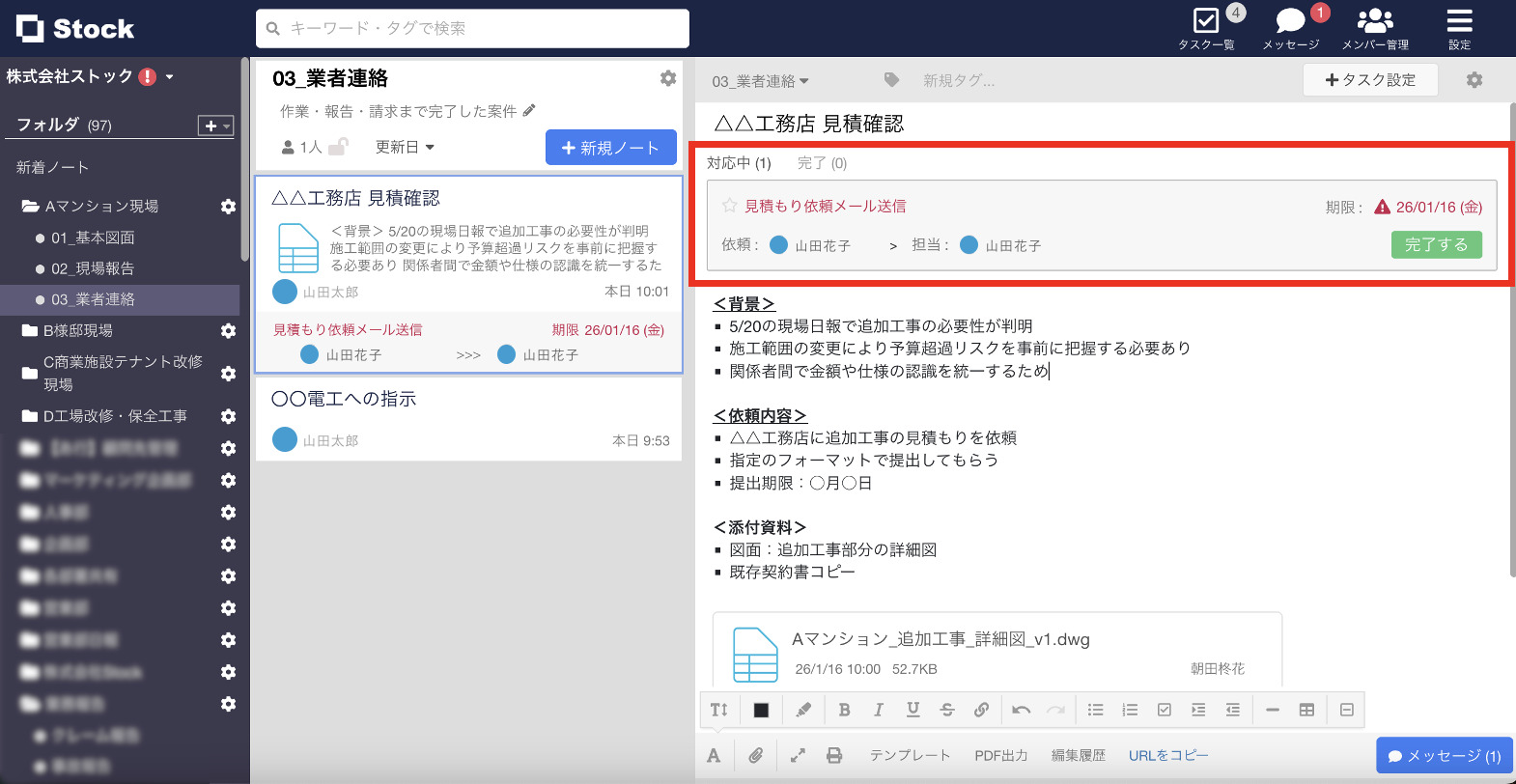Open black text color swatch

[761, 710]
